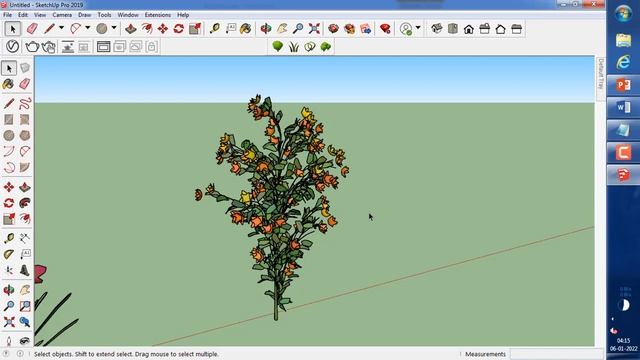Select the Rectangle tool in left toolbar

tap(9, 119)
